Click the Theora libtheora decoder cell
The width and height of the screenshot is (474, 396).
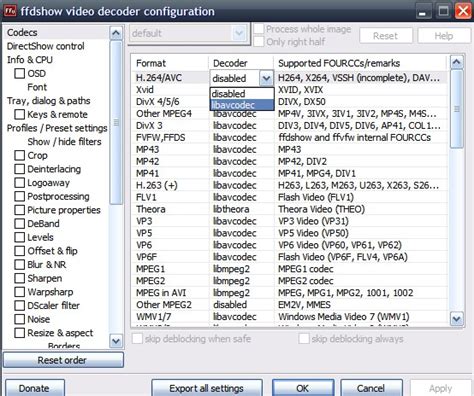pyautogui.click(x=241, y=209)
